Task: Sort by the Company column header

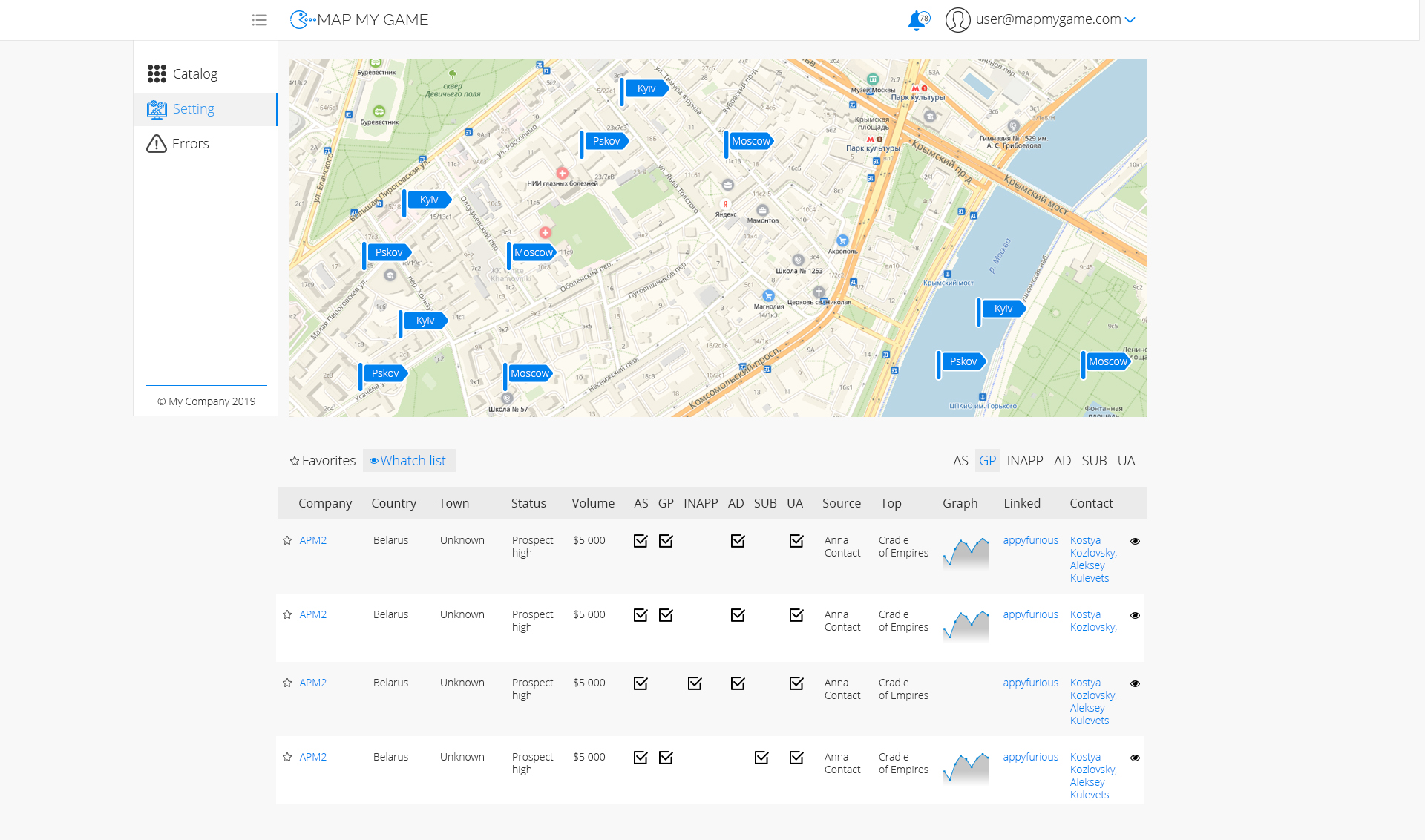Action: (x=325, y=503)
